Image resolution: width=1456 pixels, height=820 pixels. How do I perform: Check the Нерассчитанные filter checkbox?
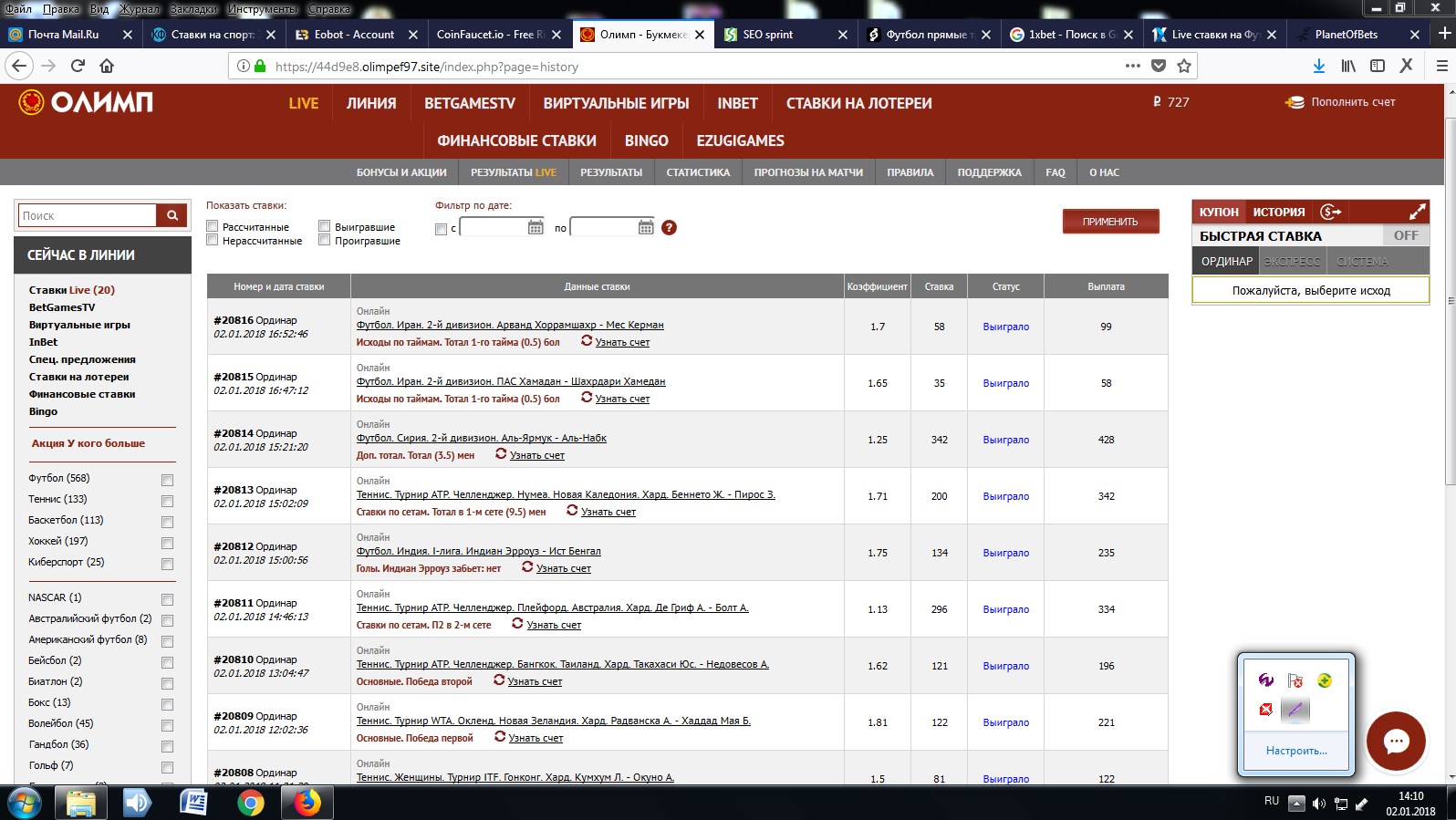(212, 240)
